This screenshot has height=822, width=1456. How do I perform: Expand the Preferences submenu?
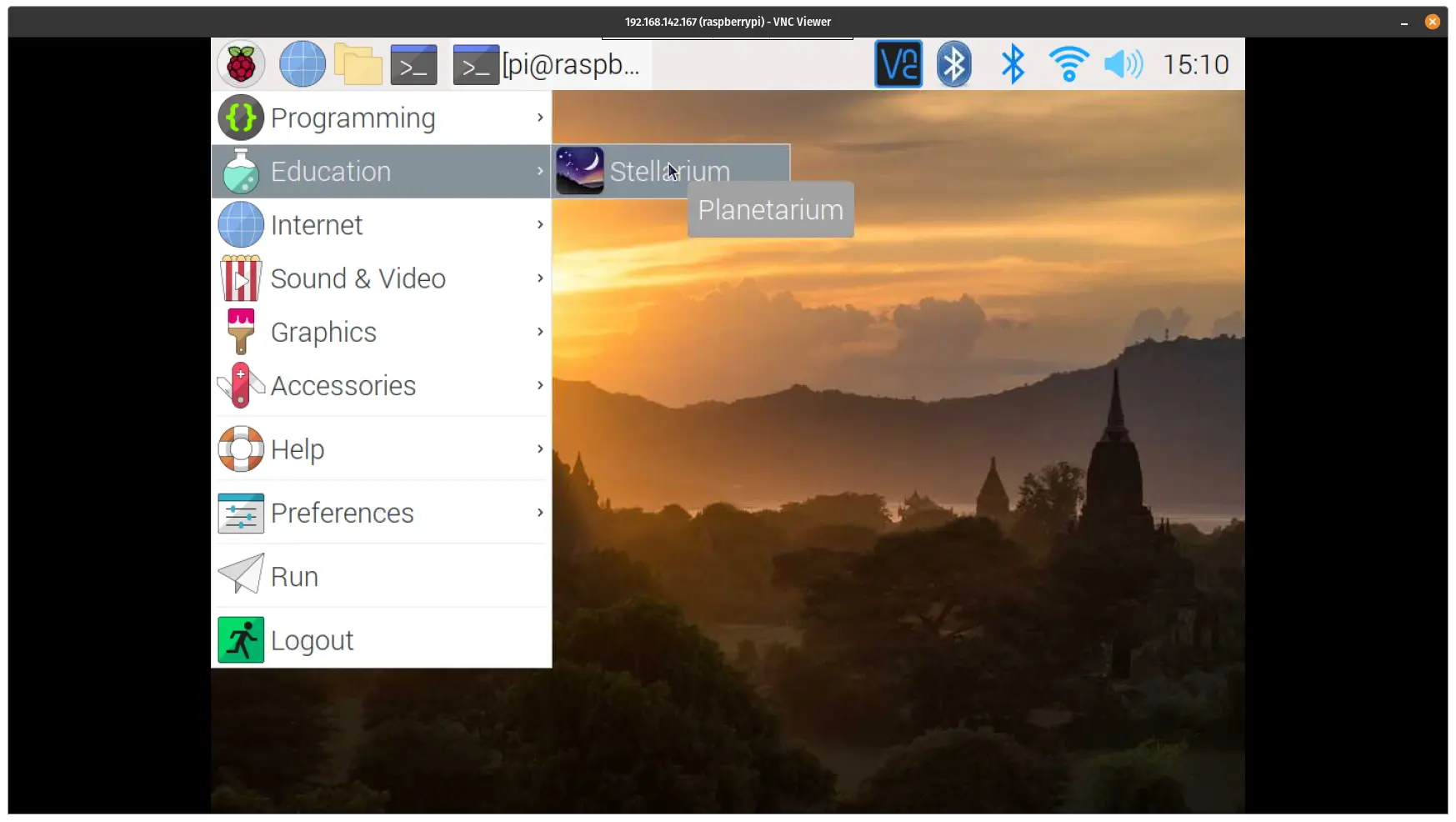[381, 513]
